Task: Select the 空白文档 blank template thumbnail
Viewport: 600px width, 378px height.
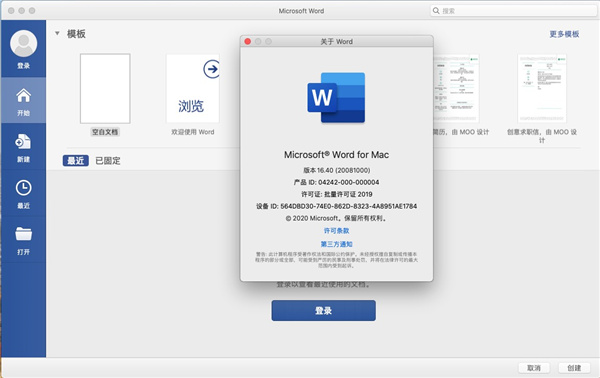Action: click(105, 88)
